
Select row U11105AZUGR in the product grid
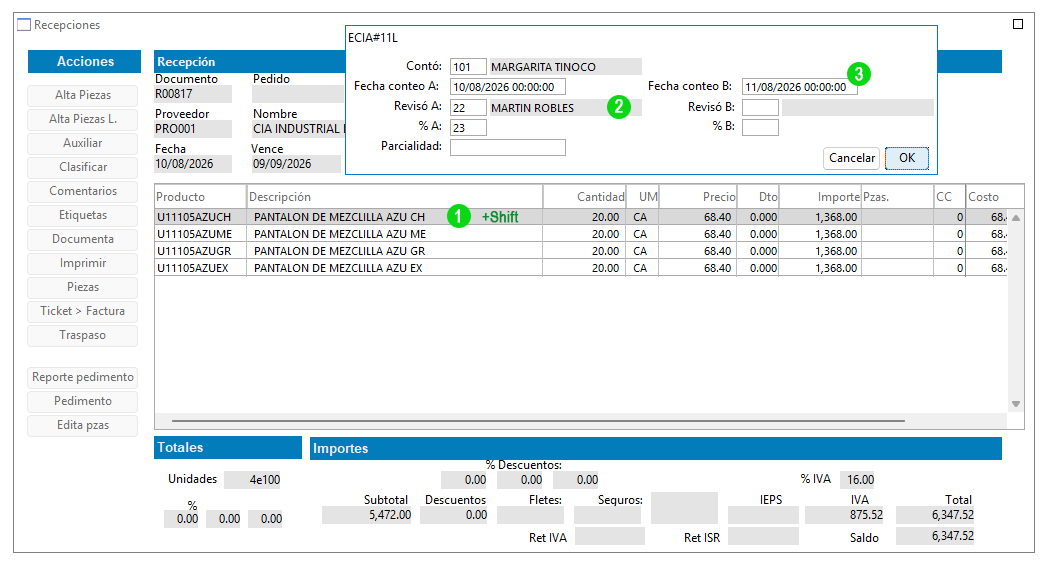point(581,251)
